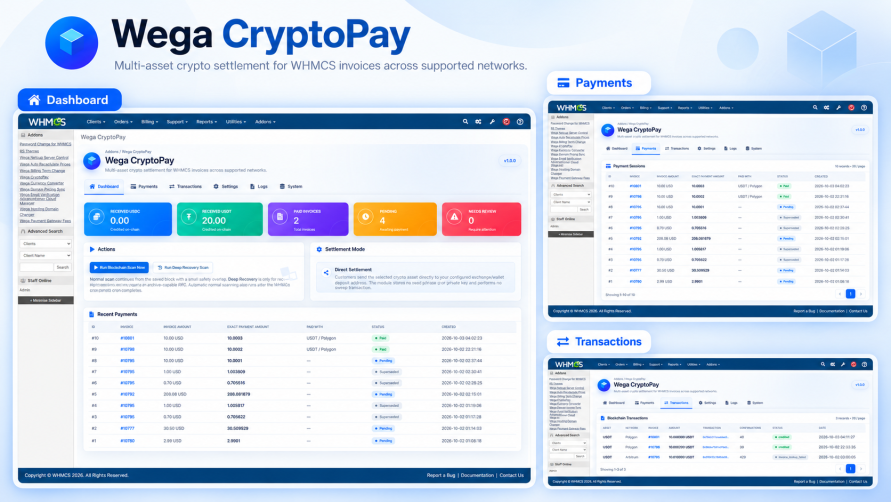The image size is (891, 502).
Task: Click page 1 button in the Payments window pagination
Action: click(850, 294)
